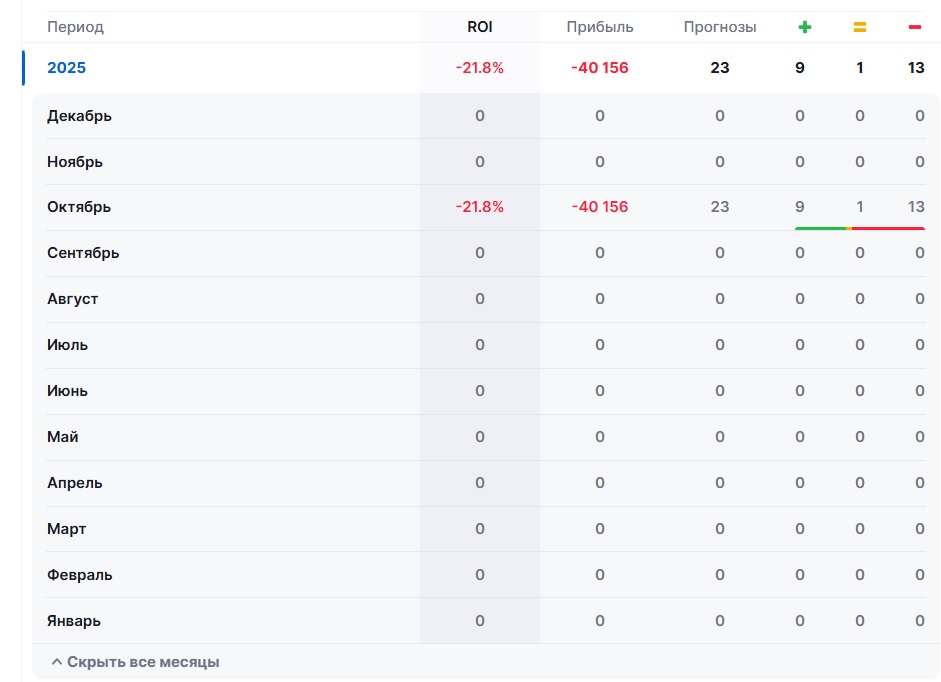Open the Декабрь month row
941x682 pixels.
[79, 116]
